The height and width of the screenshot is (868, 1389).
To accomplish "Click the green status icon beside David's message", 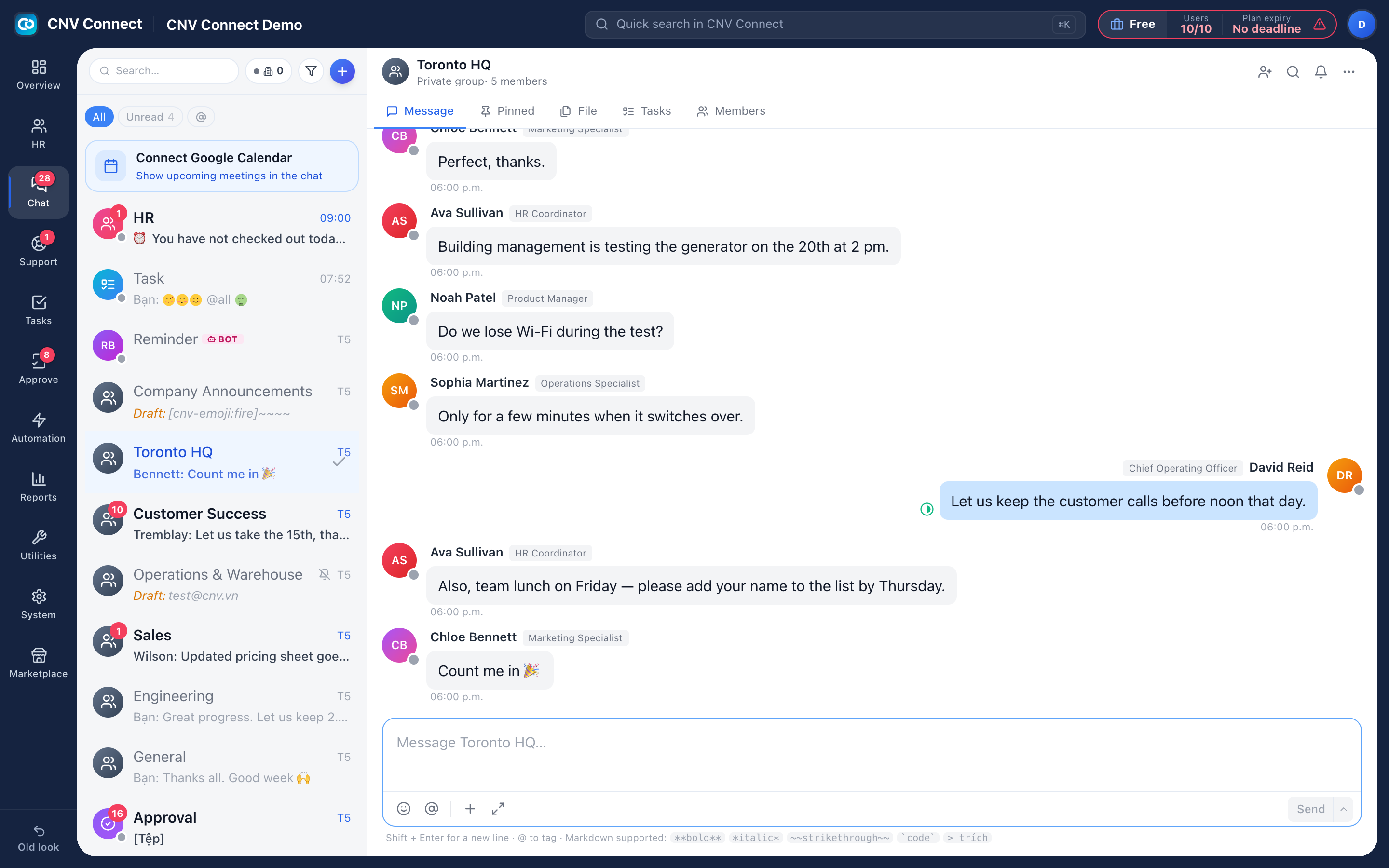I will 926,509.
